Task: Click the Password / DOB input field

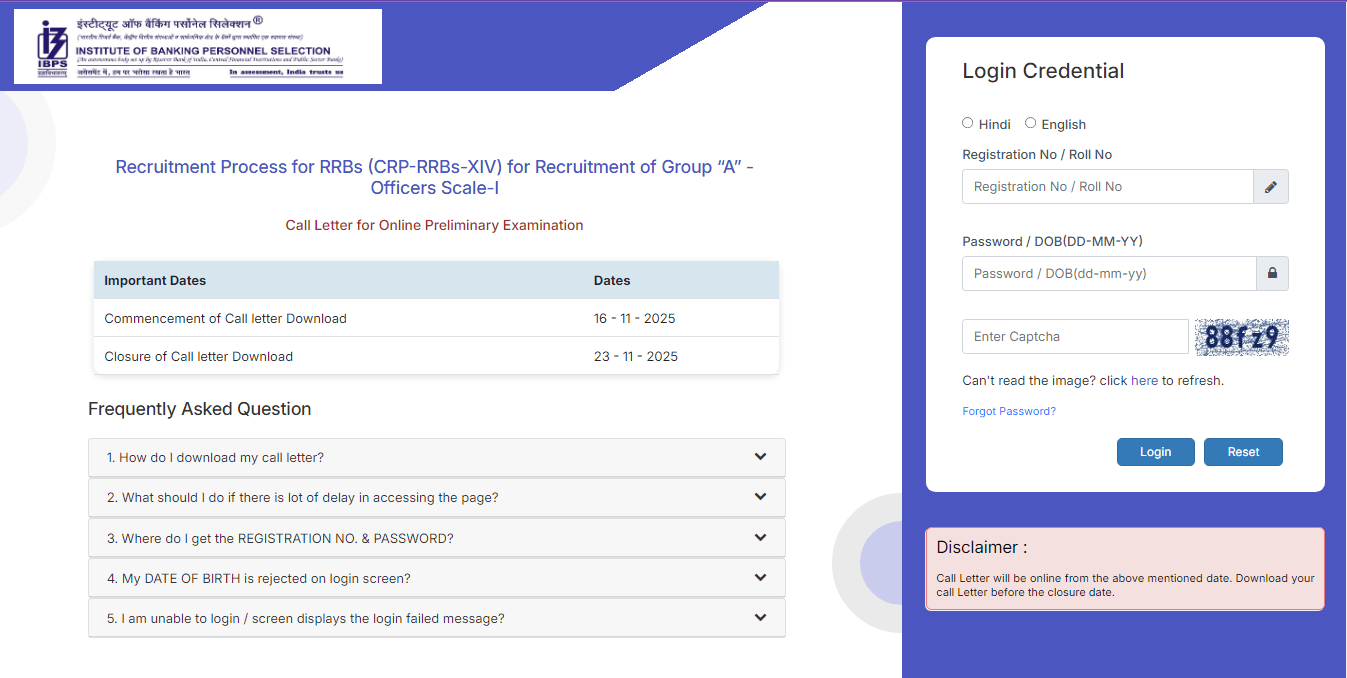Action: pyautogui.click(x=1107, y=273)
